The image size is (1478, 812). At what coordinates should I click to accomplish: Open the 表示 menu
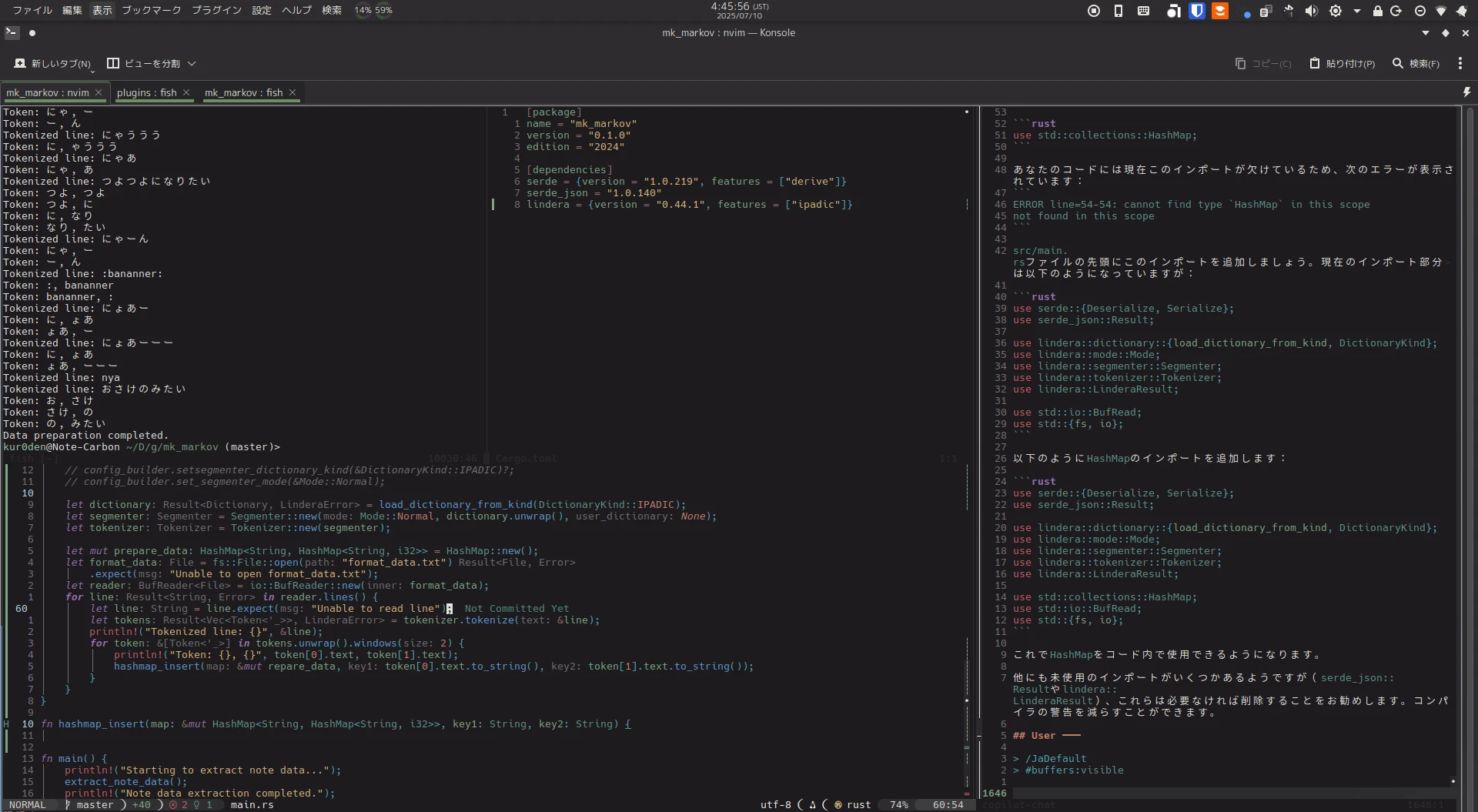tap(102, 10)
